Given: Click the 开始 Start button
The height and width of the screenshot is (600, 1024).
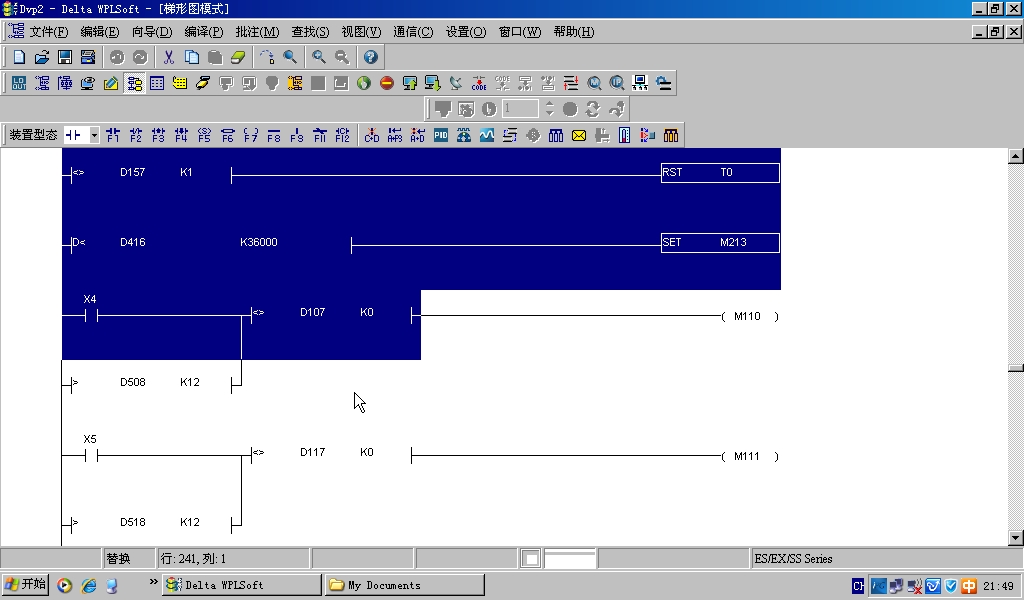Looking at the screenshot, I should [x=26, y=585].
